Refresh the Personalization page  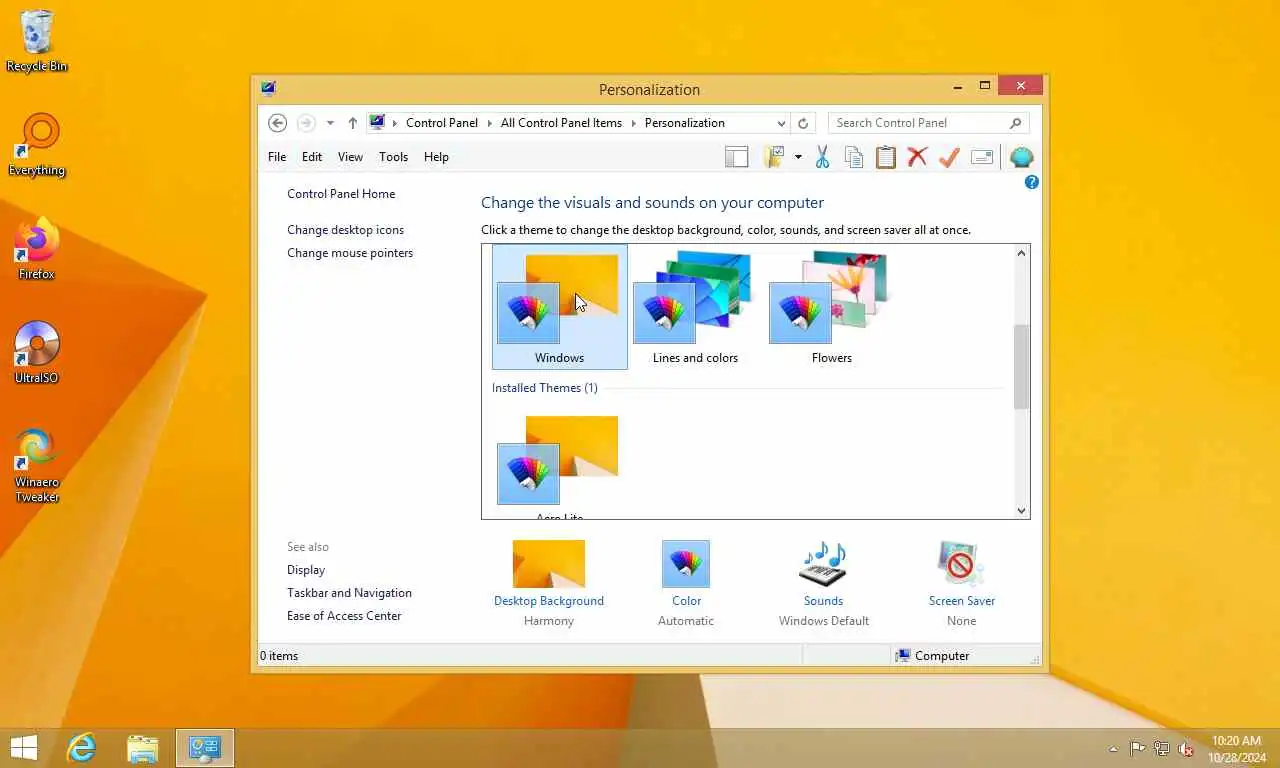click(x=802, y=123)
